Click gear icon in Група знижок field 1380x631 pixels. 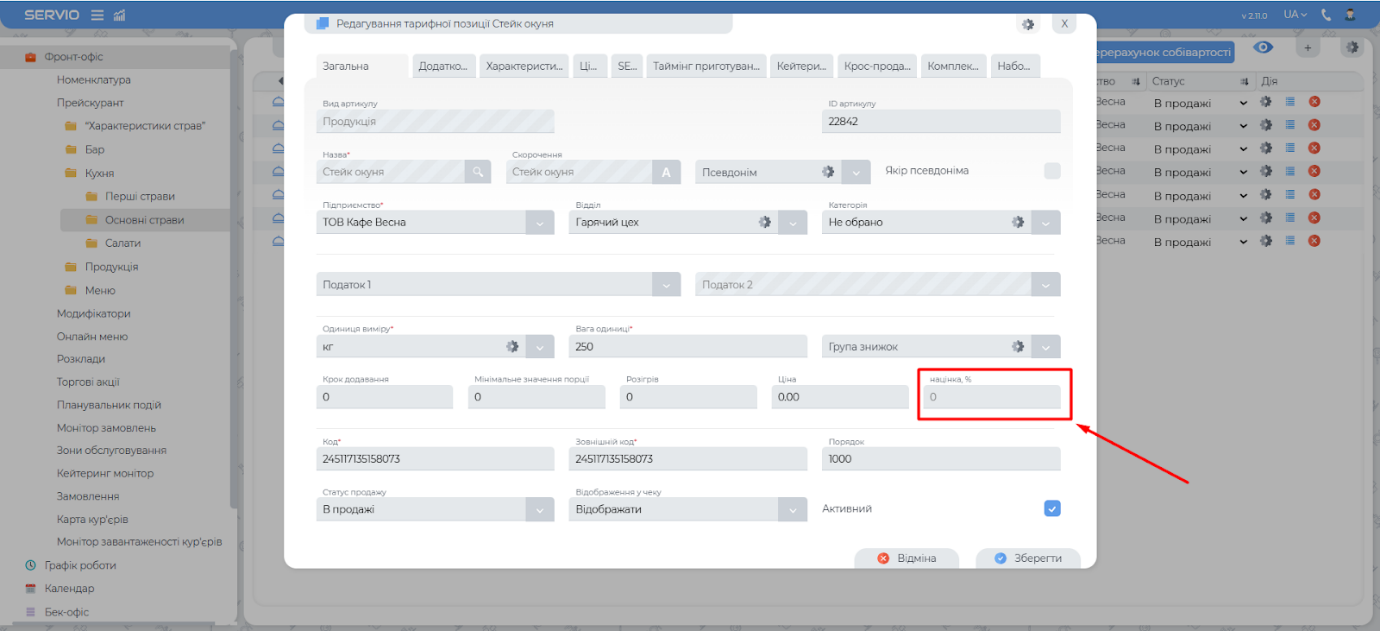tap(1018, 346)
